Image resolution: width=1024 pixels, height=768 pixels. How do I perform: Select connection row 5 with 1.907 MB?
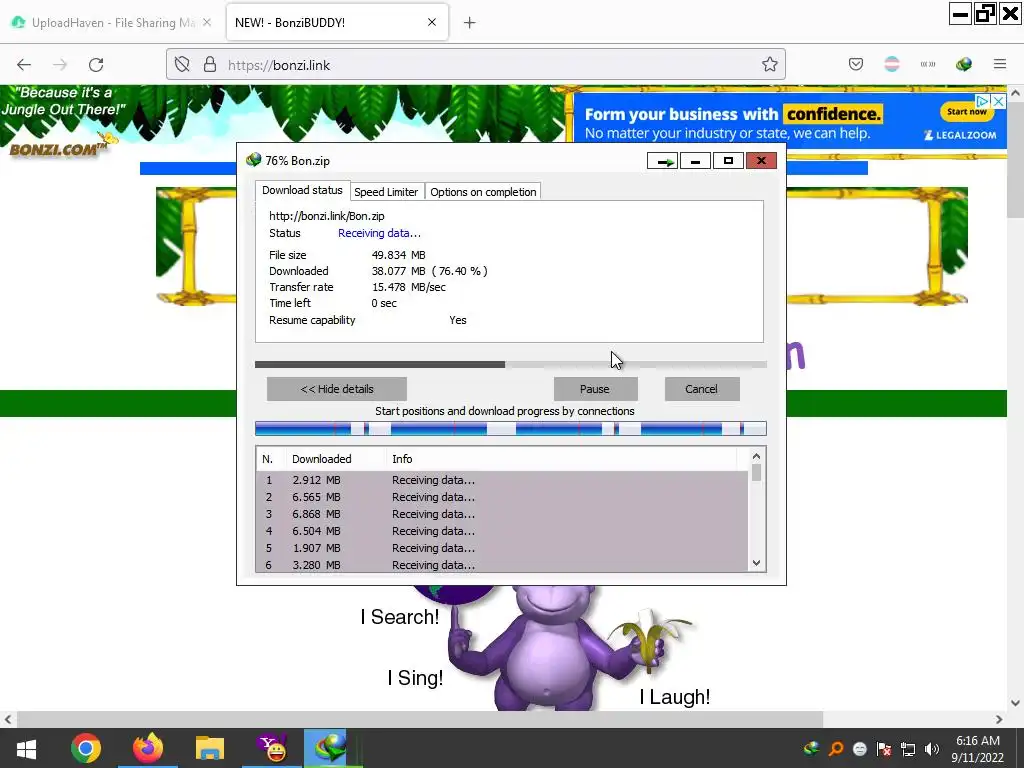[x=502, y=548]
